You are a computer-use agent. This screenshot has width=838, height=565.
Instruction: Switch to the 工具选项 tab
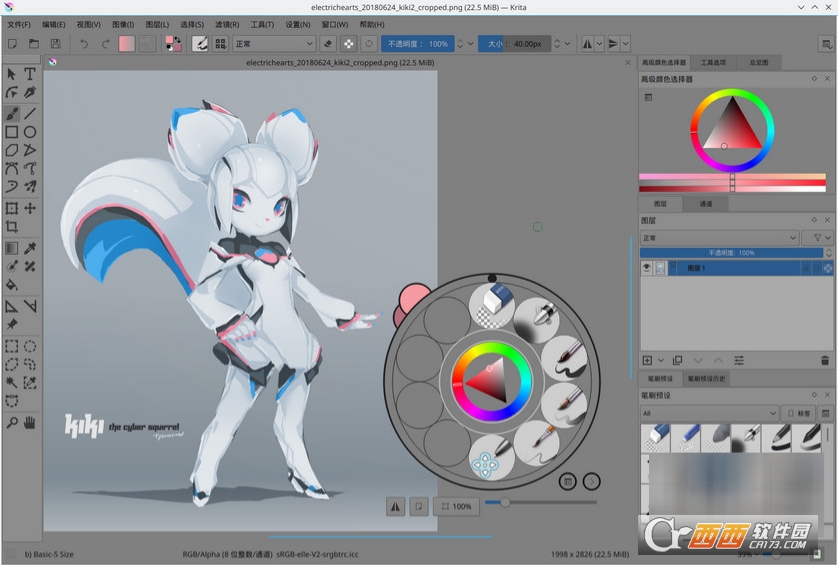click(x=713, y=63)
